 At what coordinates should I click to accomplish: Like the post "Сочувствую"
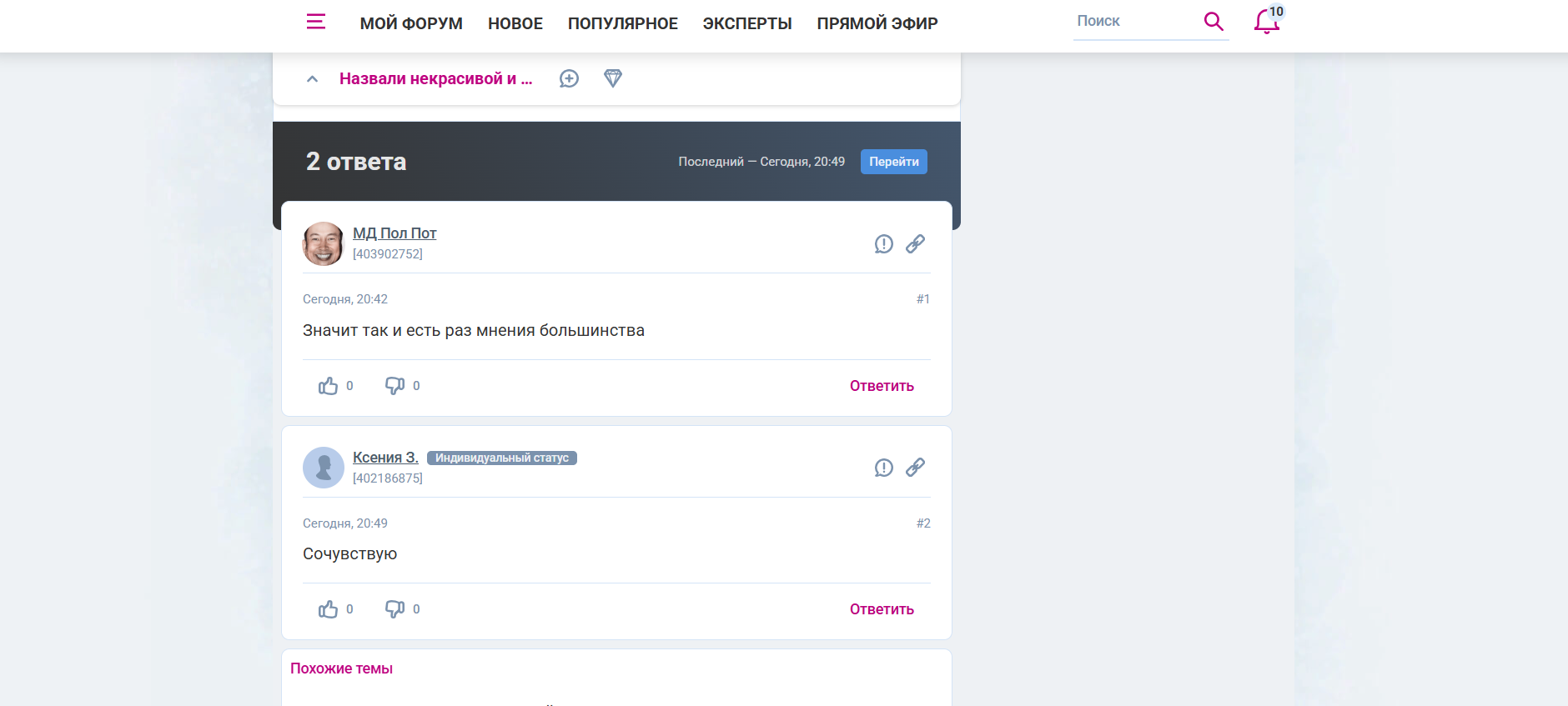coord(328,609)
